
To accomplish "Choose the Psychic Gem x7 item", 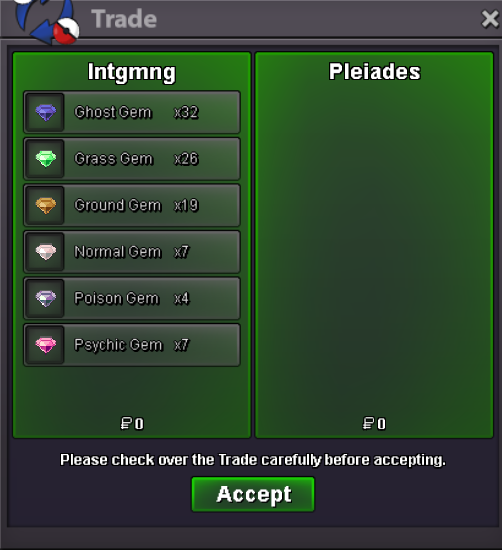I will (x=132, y=345).
